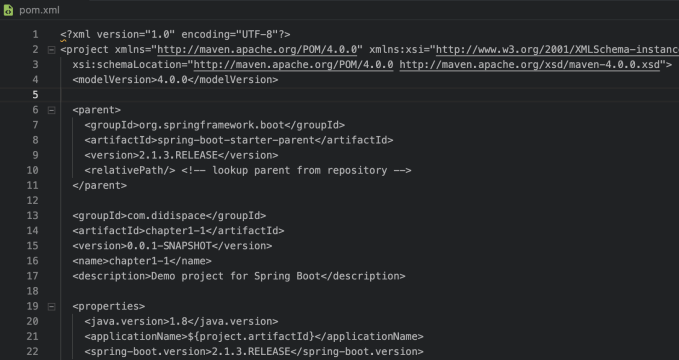
Task: Open the w3.org XMLSchema-instance link
Action: coord(557,49)
